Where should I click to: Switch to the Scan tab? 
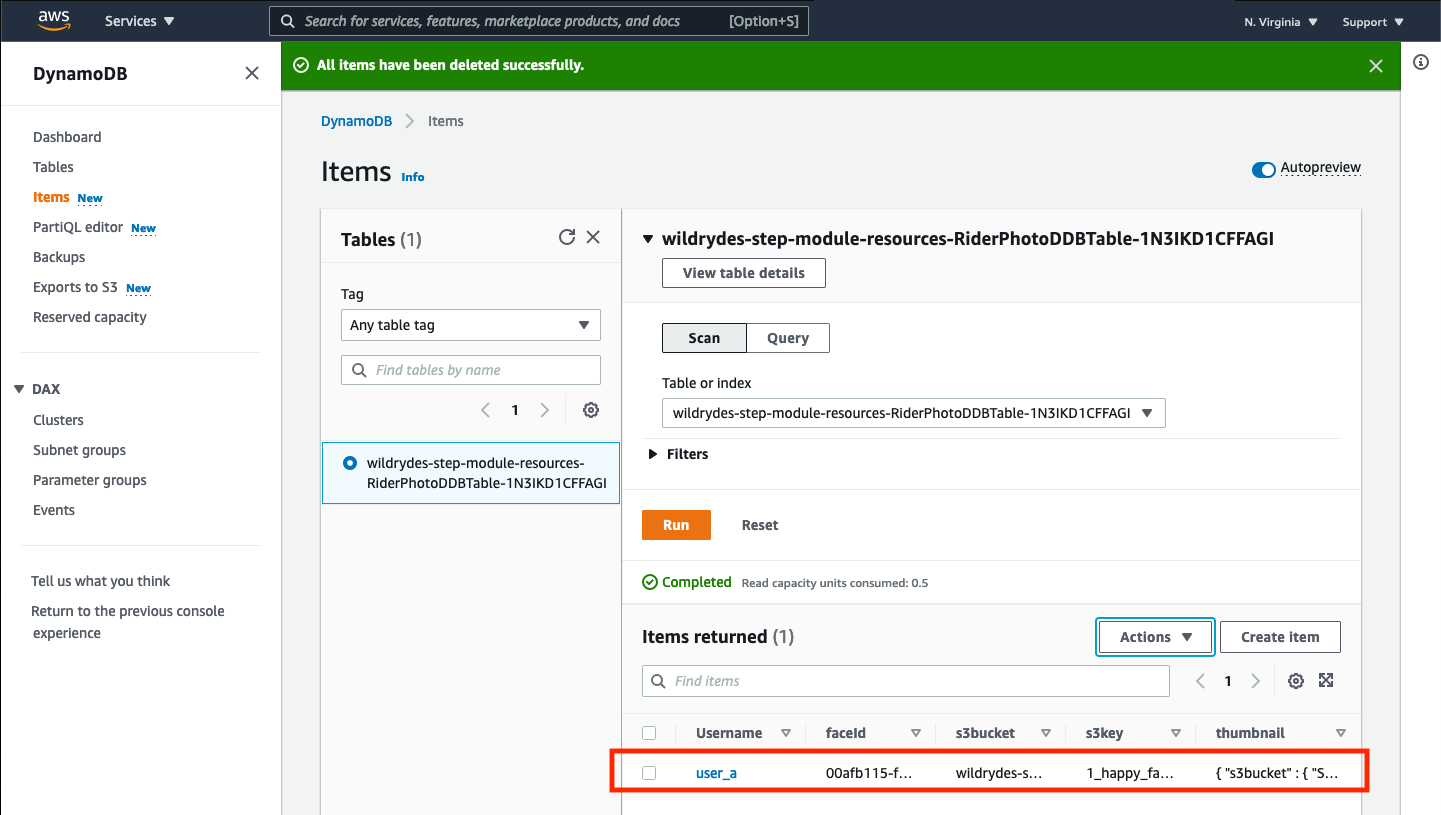[704, 338]
